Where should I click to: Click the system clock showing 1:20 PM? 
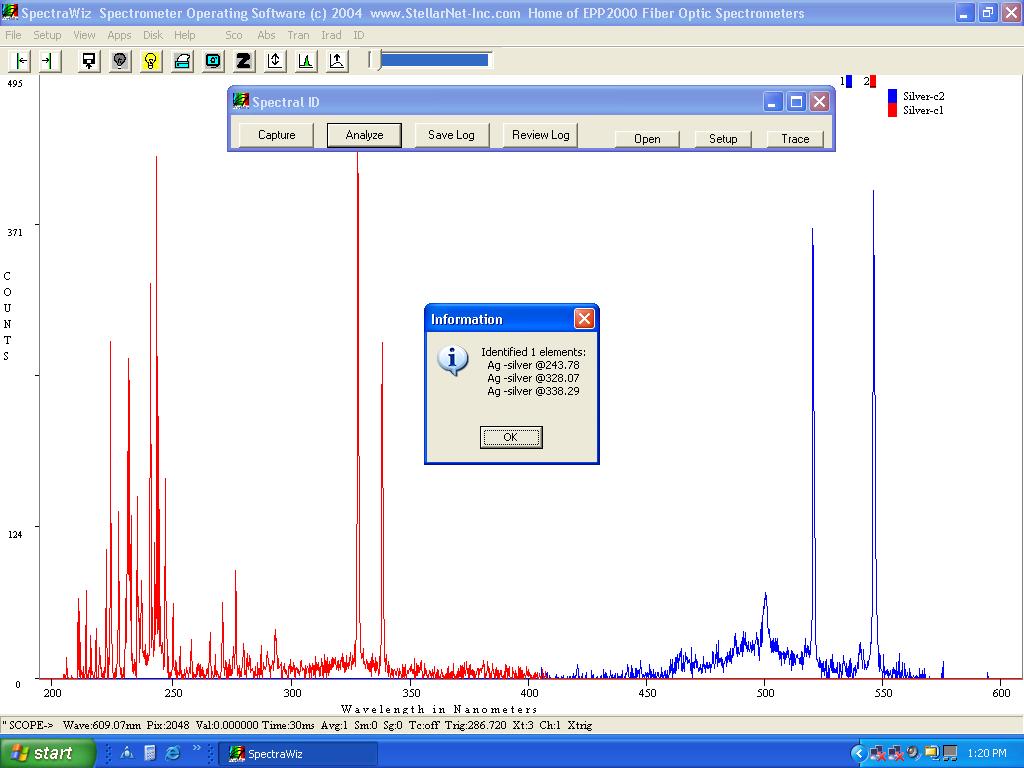[987, 754]
